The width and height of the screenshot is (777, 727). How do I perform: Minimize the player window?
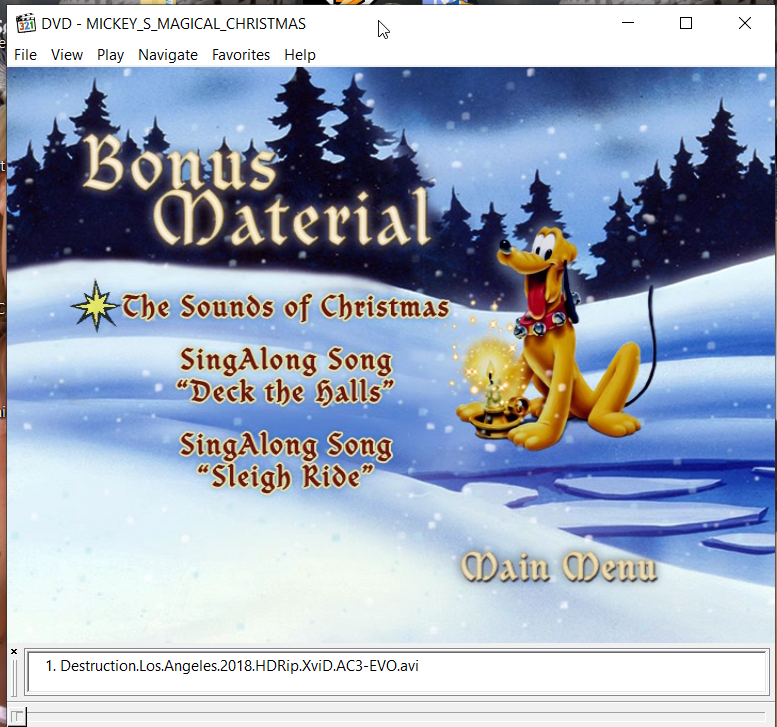628,23
